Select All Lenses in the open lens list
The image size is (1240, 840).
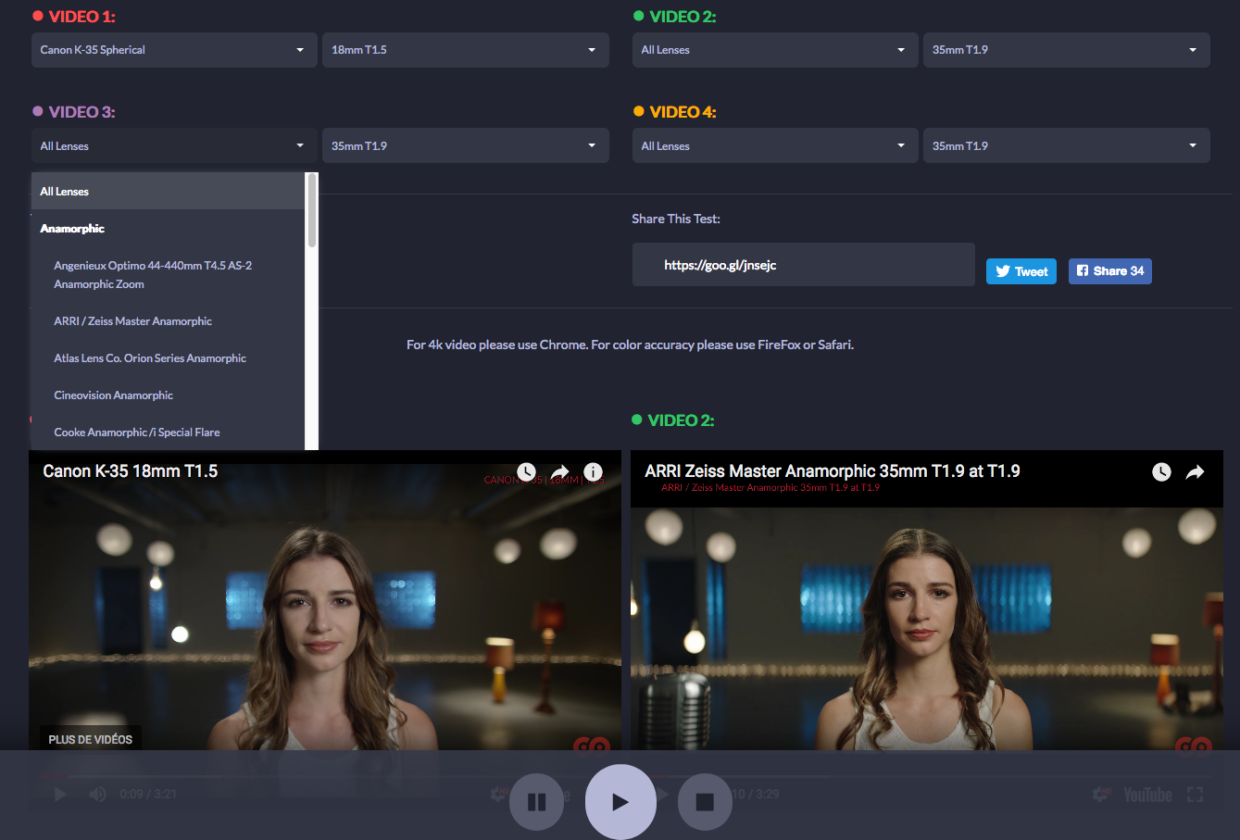pos(168,191)
